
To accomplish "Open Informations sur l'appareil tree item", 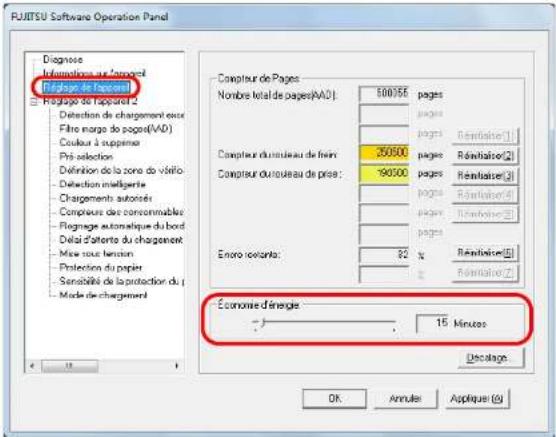I will point(94,73).
